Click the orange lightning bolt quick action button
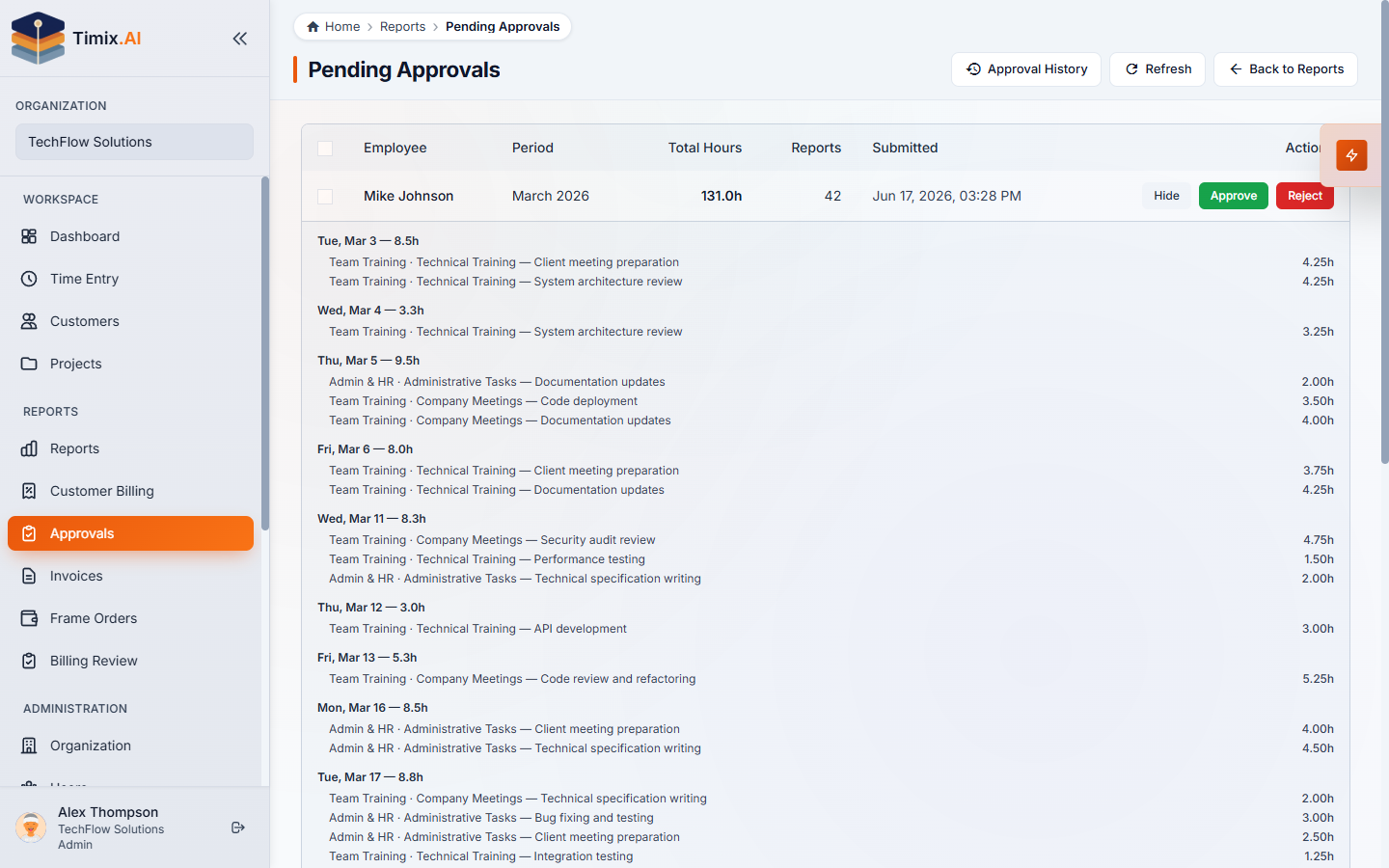This screenshot has width=1389, height=868. (x=1351, y=155)
